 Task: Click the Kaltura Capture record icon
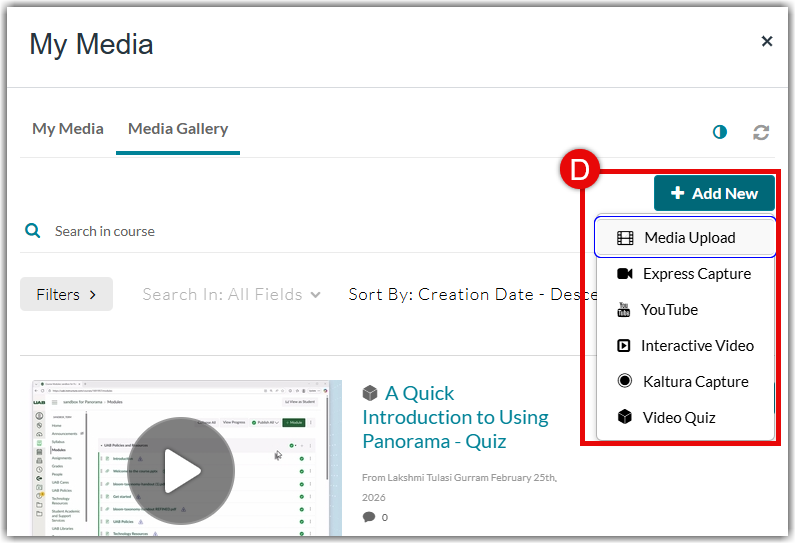(624, 381)
